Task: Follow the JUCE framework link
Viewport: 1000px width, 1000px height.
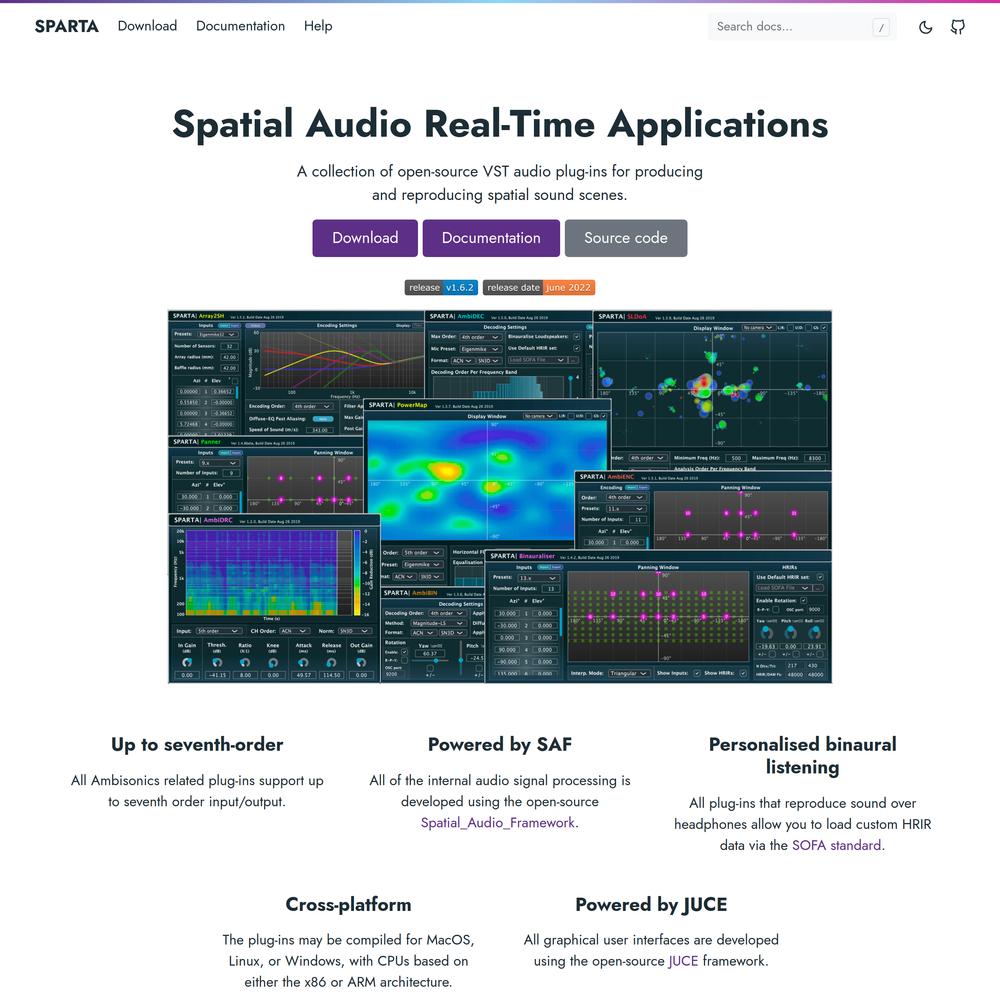Action: tap(683, 961)
